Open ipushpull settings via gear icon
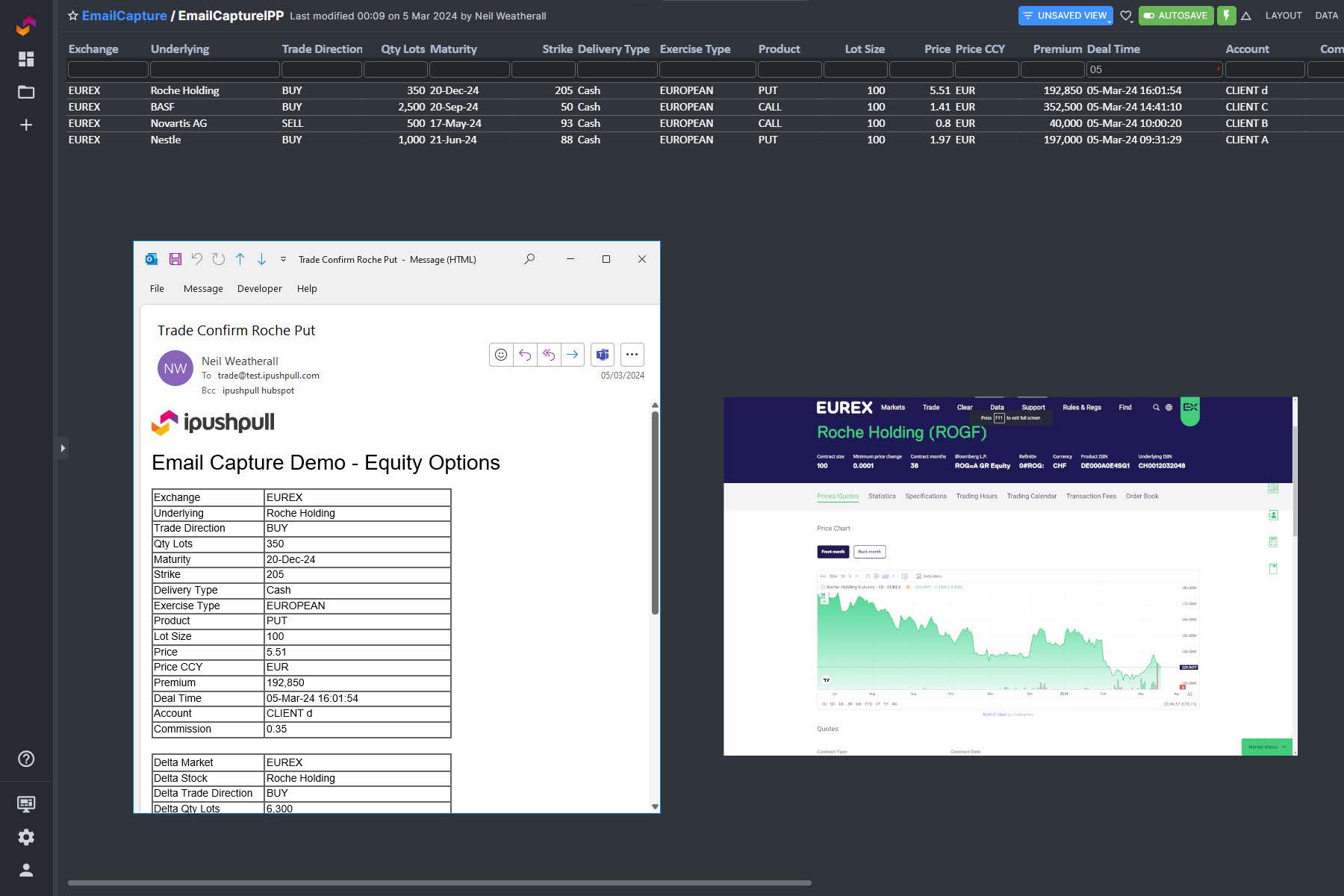 pyautogui.click(x=26, y=837)
